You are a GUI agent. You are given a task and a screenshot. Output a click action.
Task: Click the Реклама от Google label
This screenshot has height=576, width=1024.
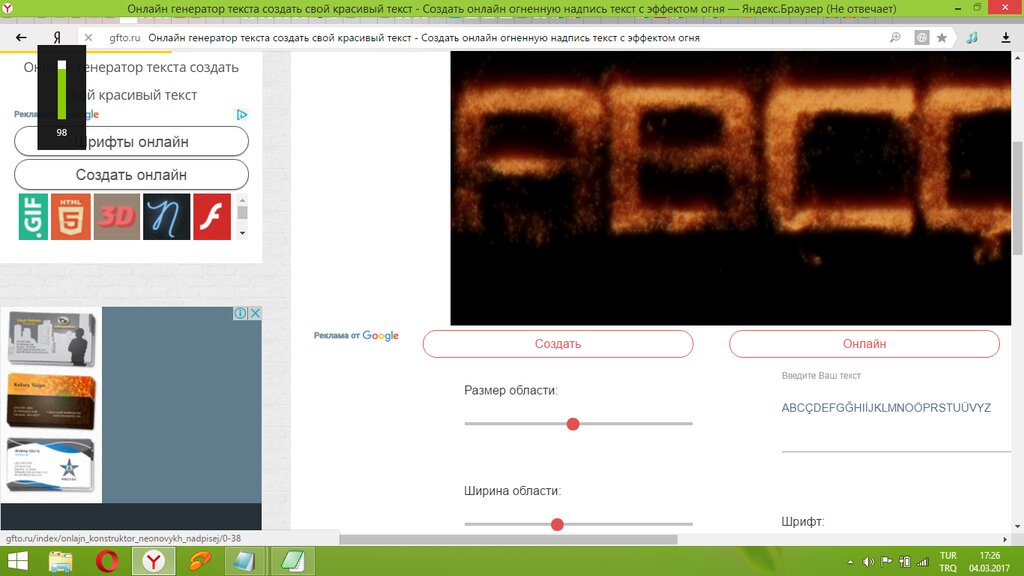(356, 336)
